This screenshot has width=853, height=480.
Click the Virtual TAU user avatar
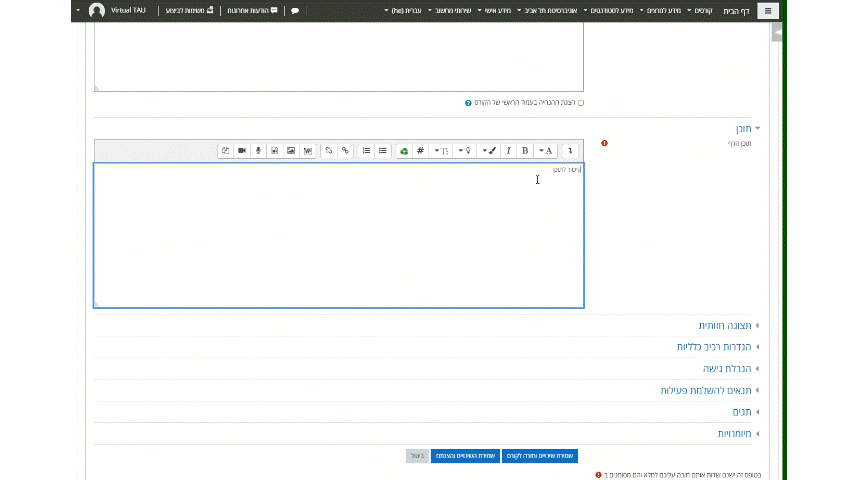(x=97, y=10)
